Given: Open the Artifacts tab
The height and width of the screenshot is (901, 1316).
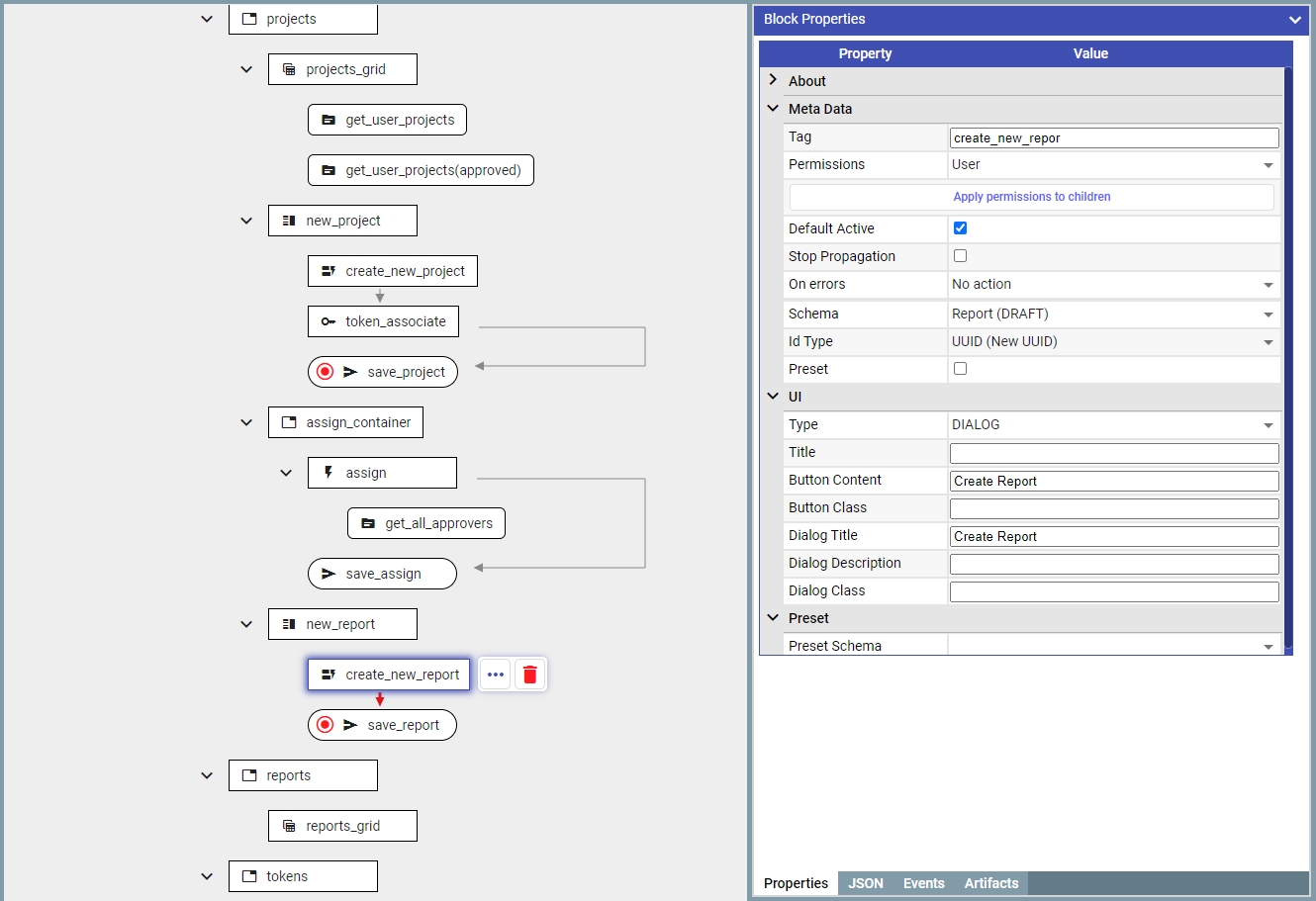Looking at the screenshot, I should pyautogui.click(x=990, y=883).
